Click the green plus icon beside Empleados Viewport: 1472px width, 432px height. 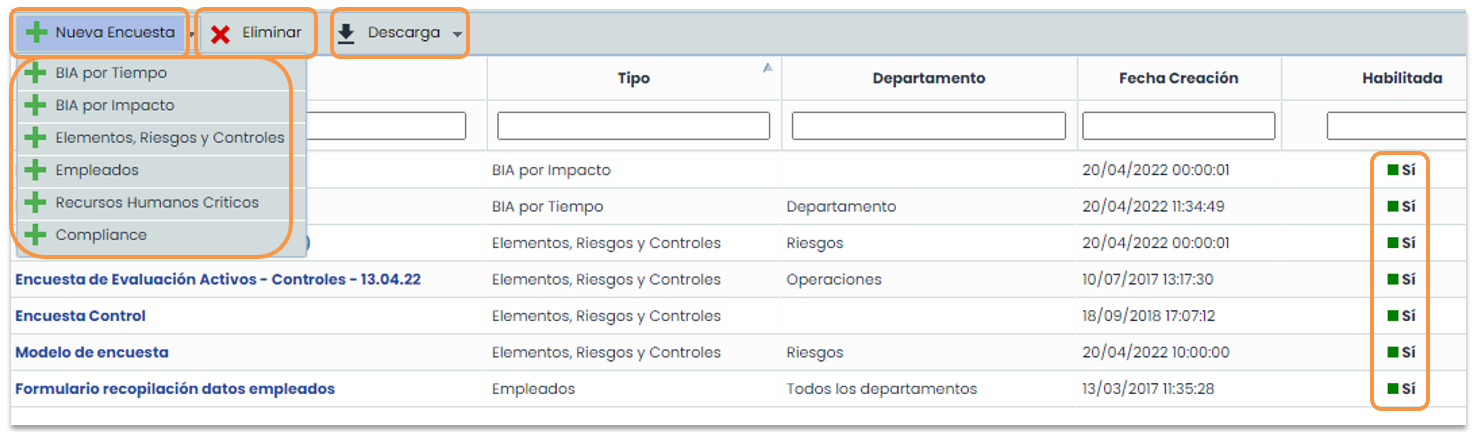(35, 170)
